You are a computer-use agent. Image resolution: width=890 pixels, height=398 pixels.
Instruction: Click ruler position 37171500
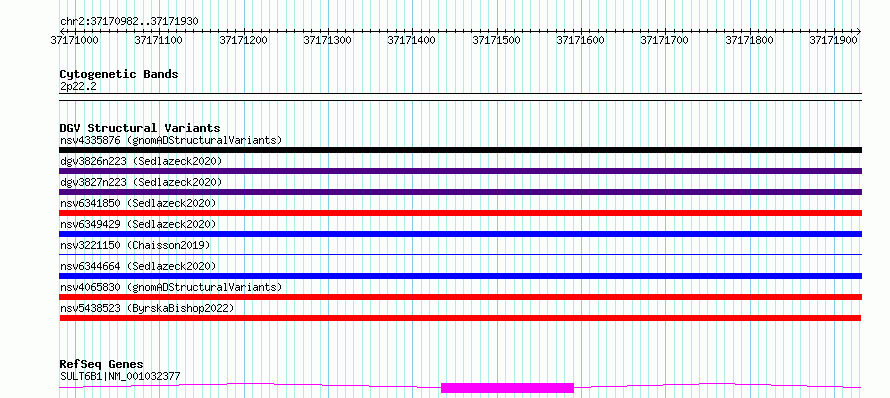click(x=496, y=41)
